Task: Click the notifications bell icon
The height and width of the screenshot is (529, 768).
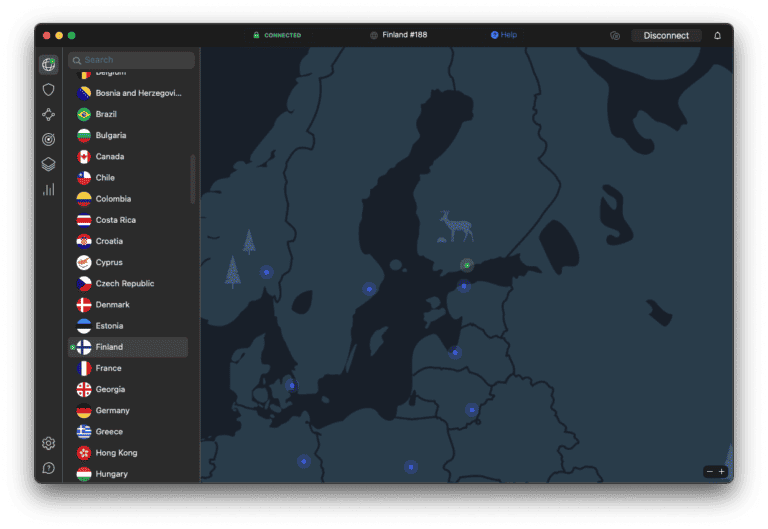Action: pos(717,36)
